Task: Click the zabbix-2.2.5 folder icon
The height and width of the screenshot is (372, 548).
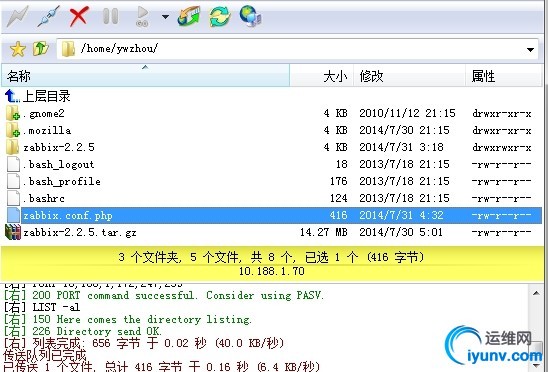Action: [12, 147]
